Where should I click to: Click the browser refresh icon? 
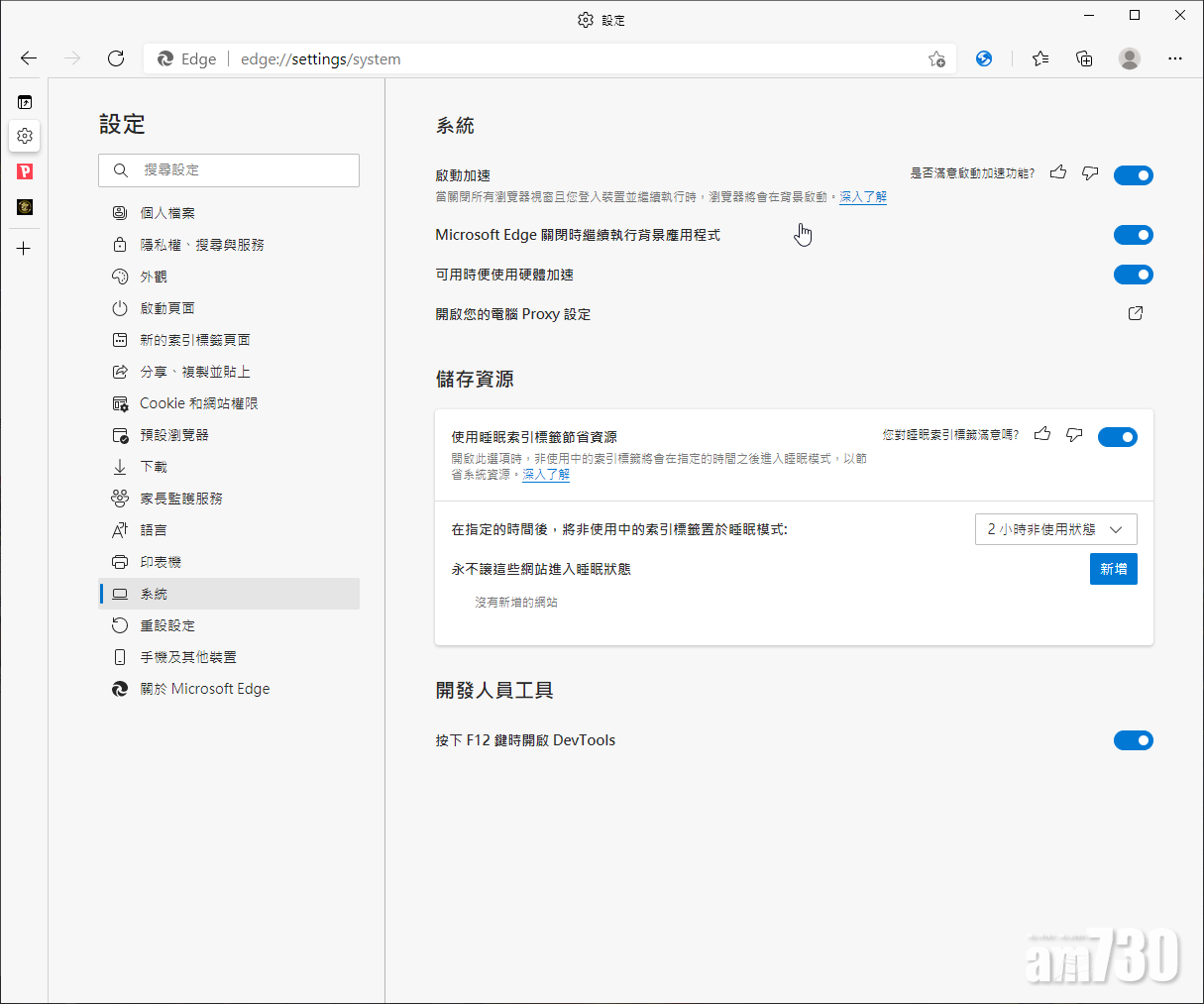pyautogui.click(x=116, y=58)
